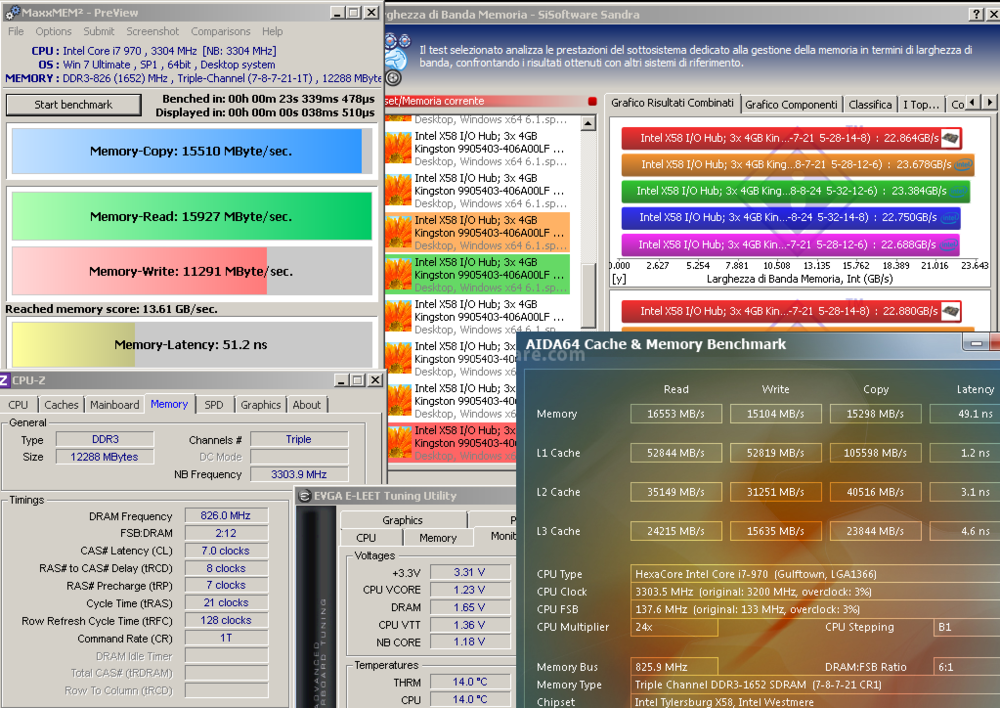Click the AIDA64 Memory Read 16553 MB/s cell

pyautogui.click(x=676, y=414)
